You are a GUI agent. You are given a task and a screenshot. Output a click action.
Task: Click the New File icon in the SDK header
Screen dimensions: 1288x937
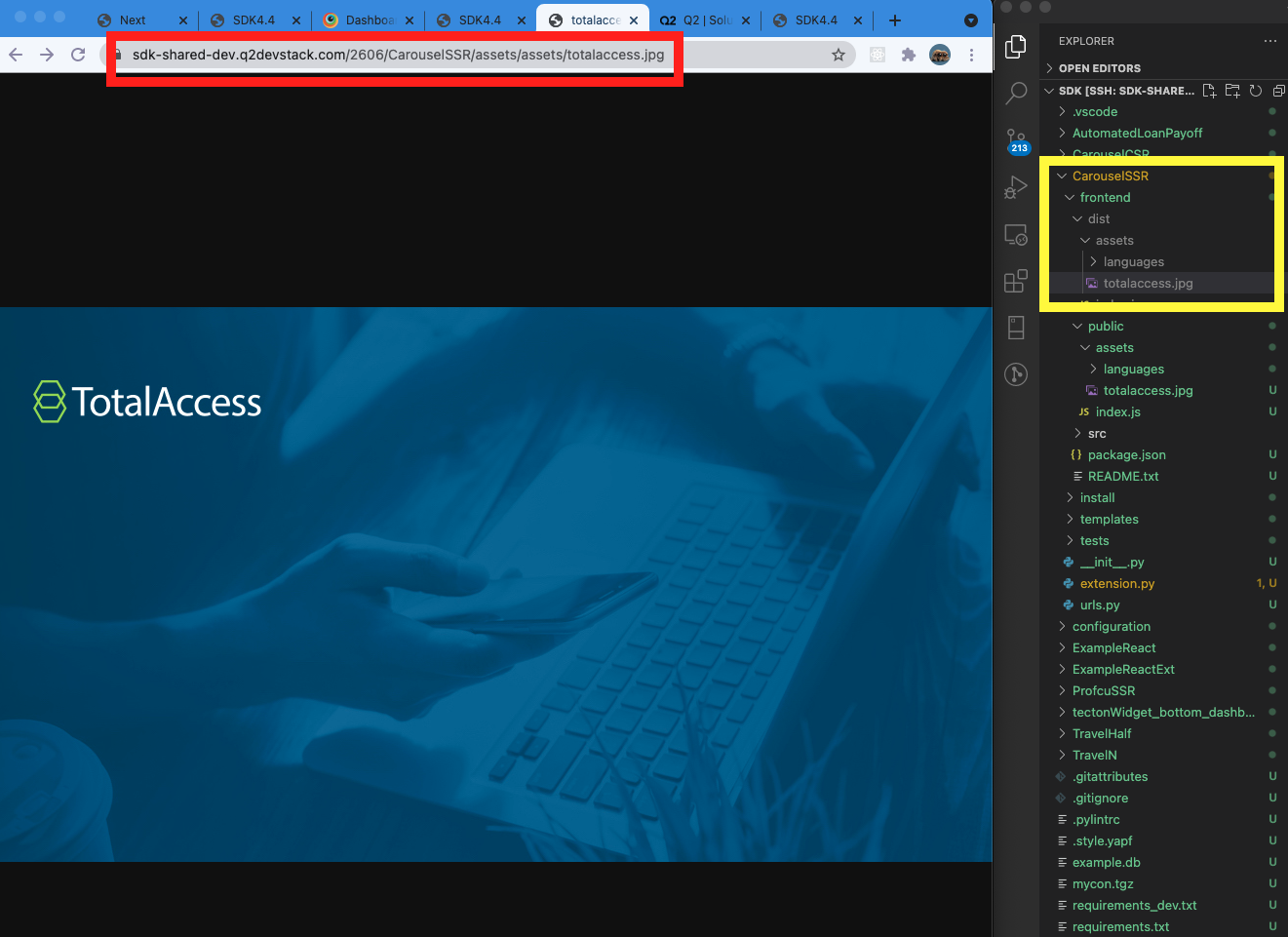coord(1209,91)
